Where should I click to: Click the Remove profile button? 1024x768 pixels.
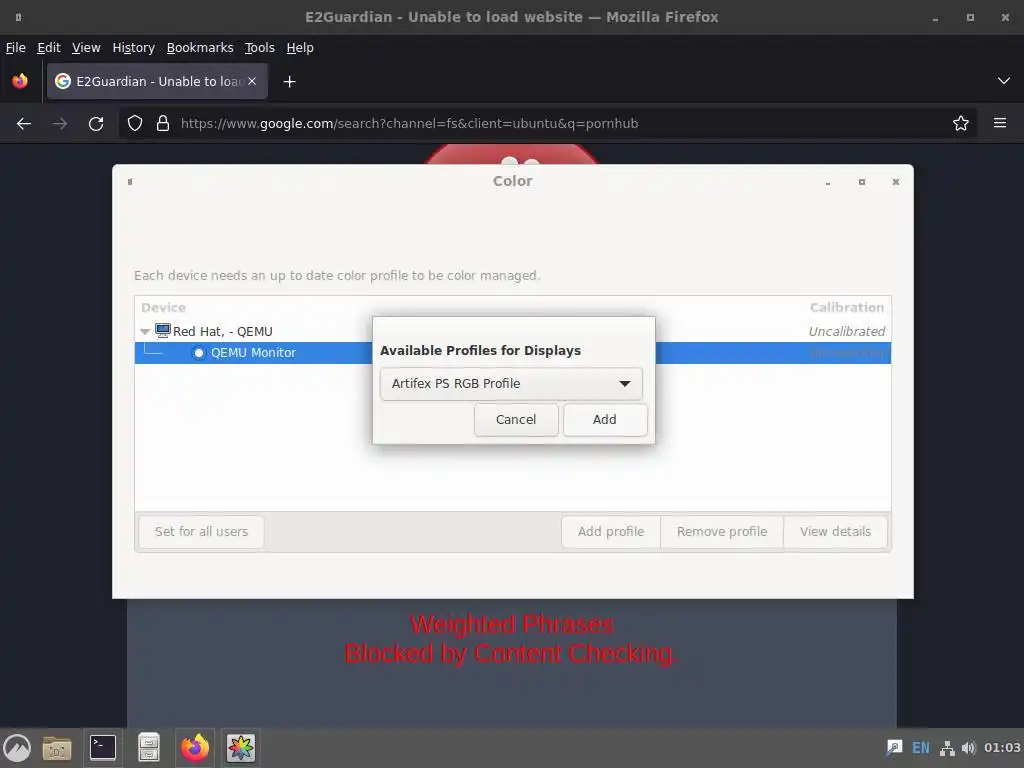click(722, 532)
